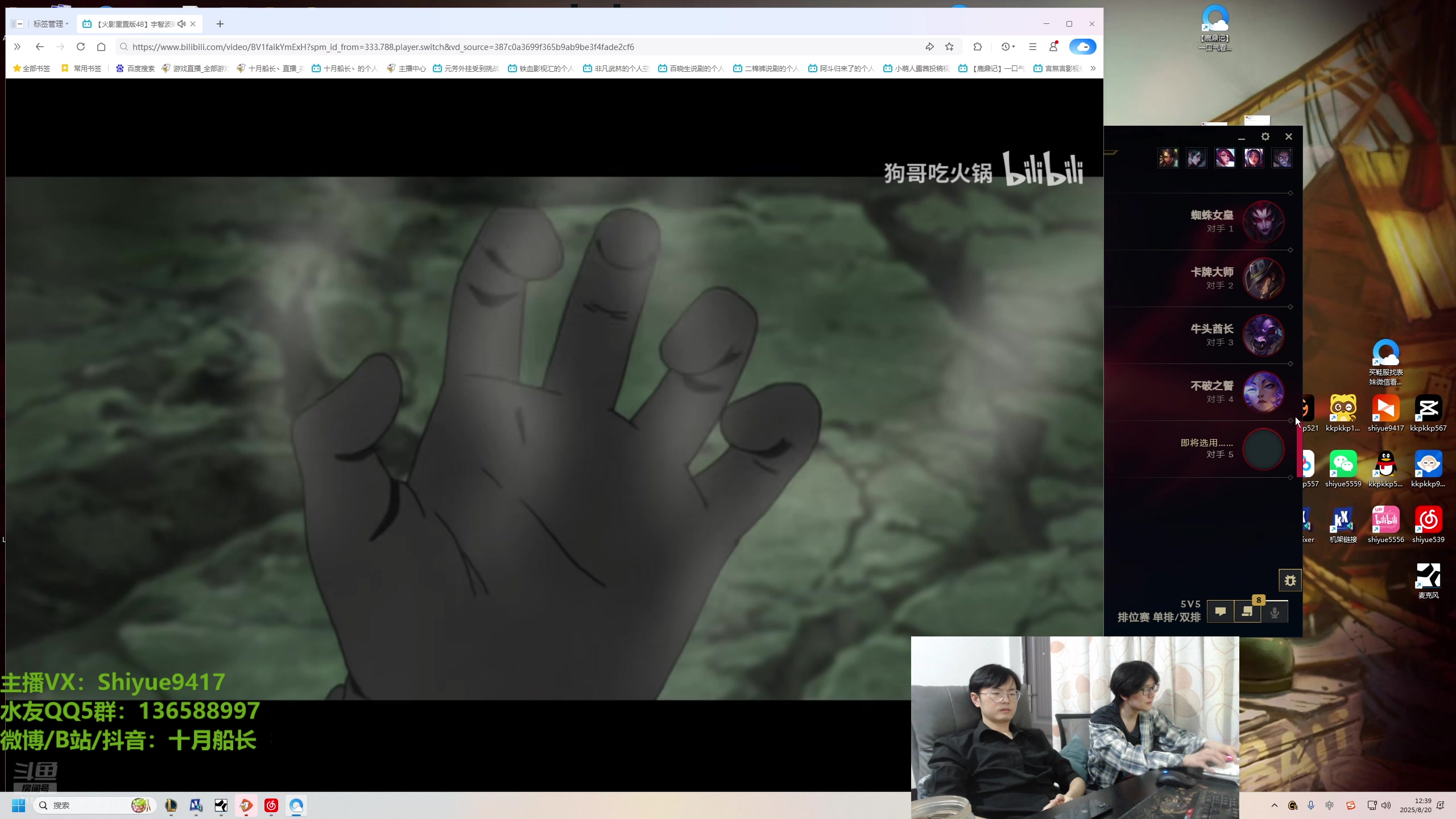
Task: Open the Windows Start menu
Action: (x=18, y=805)
